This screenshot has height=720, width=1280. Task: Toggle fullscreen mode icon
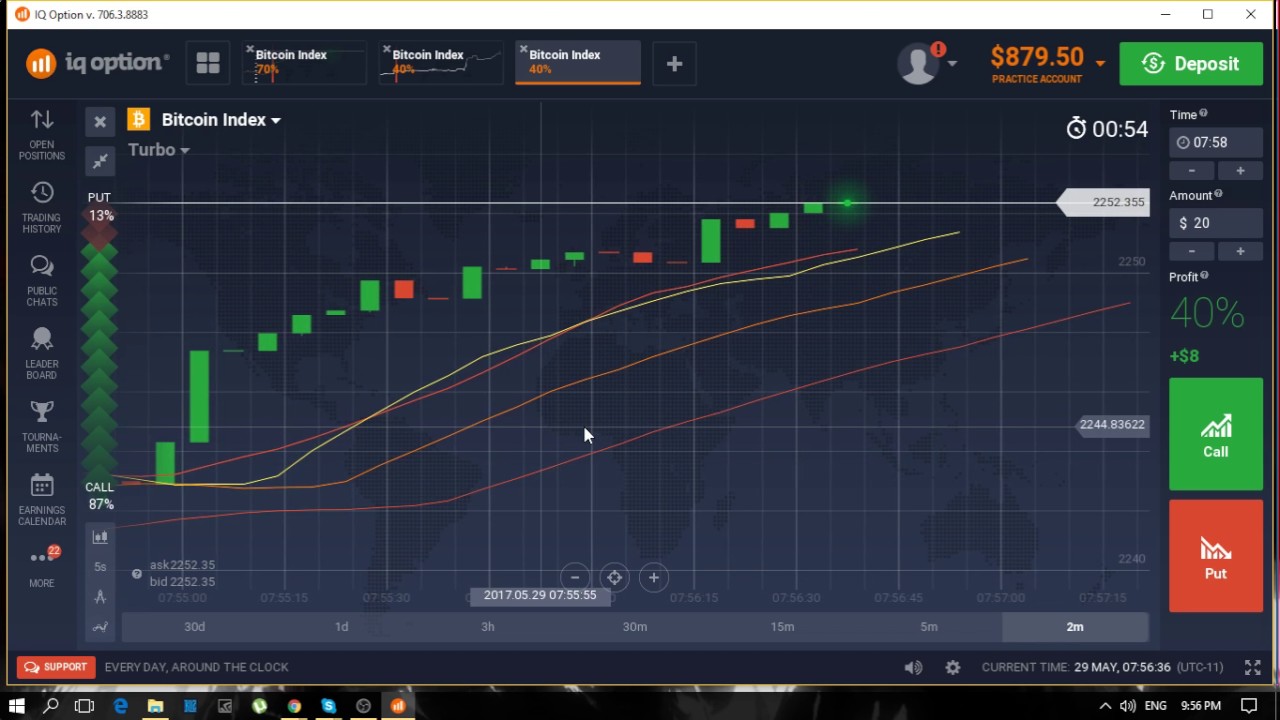click(x=1252, y=667)
